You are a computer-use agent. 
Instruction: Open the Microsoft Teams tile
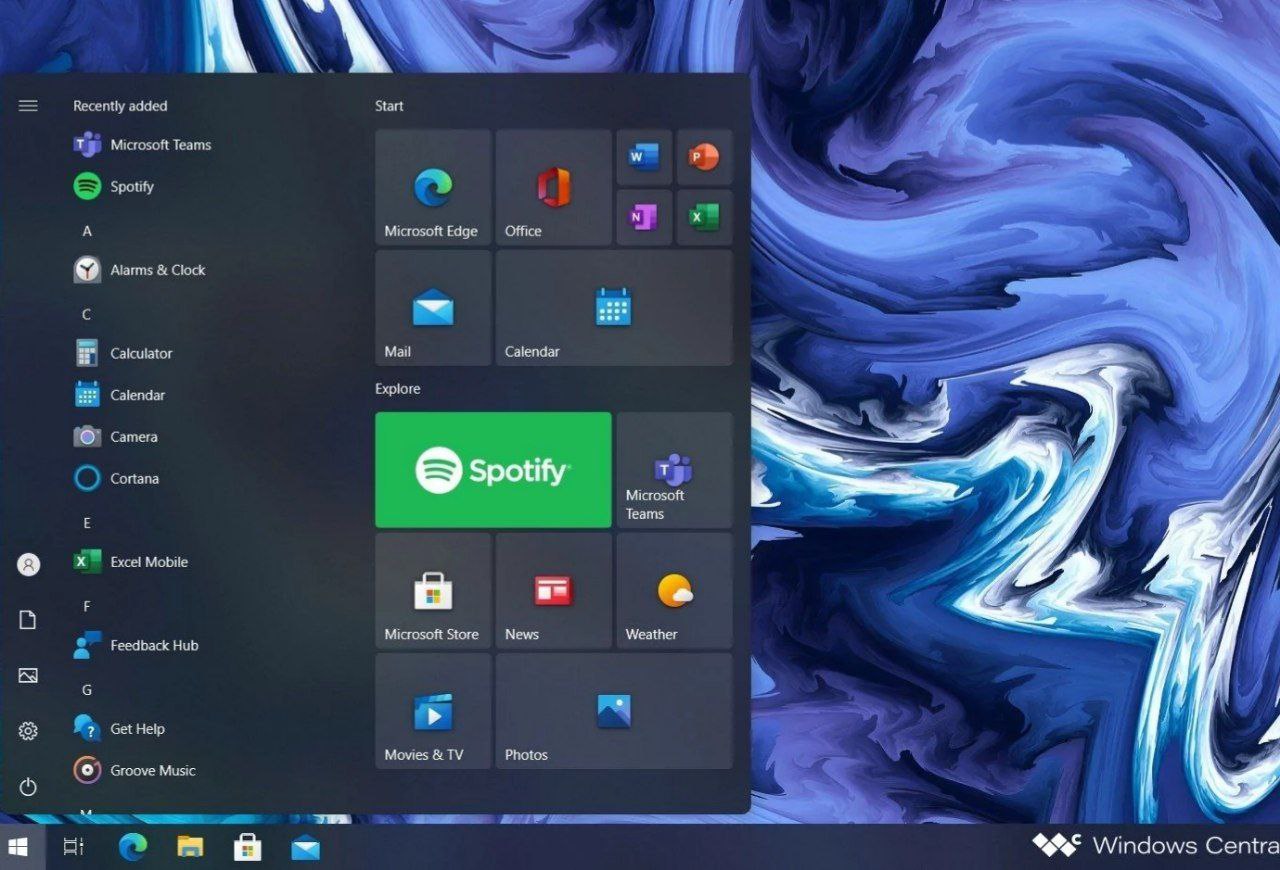point(674,470)
